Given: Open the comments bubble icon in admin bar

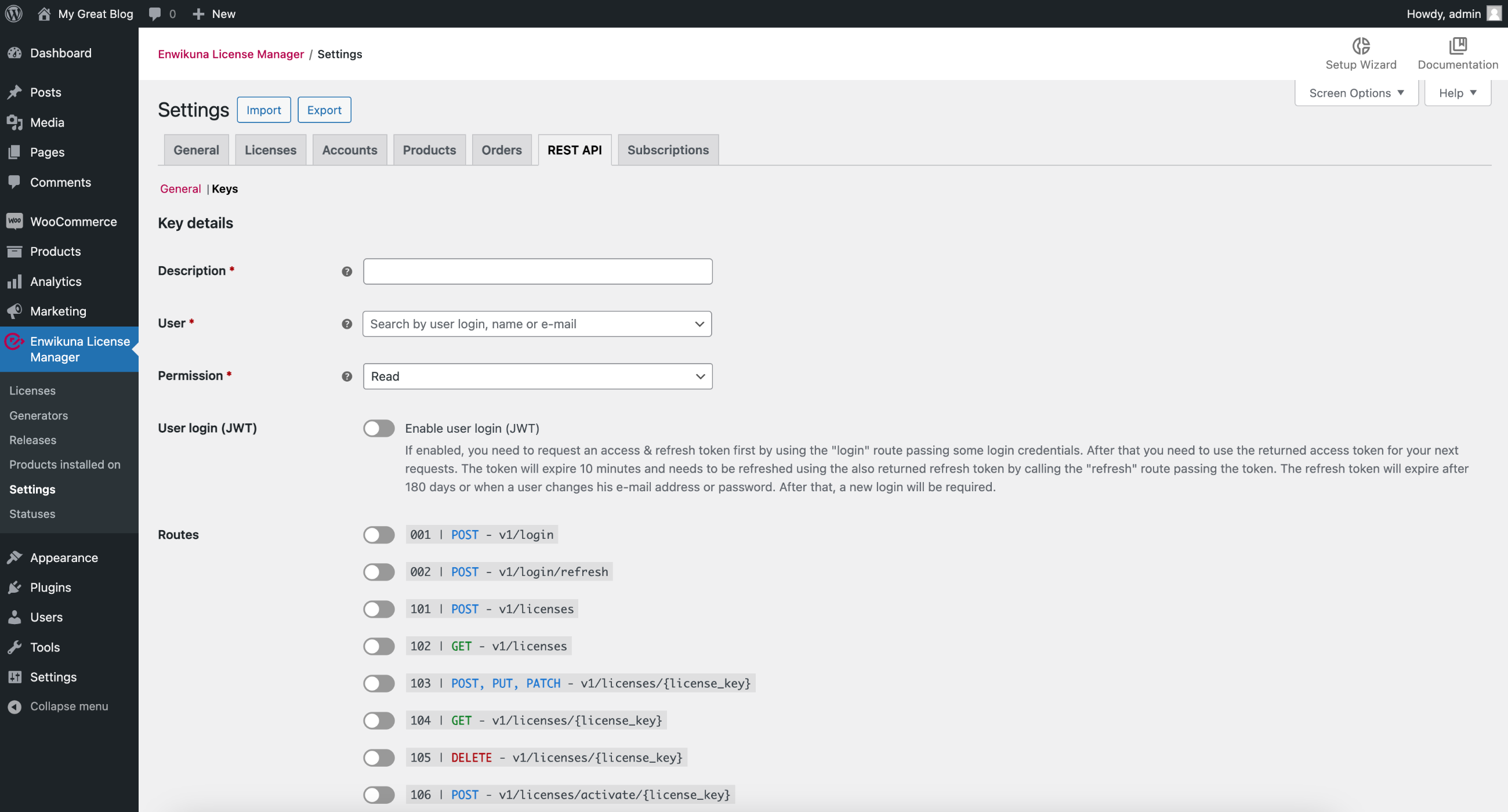Looking at the screenshot, I should click(x=154, y=13).
